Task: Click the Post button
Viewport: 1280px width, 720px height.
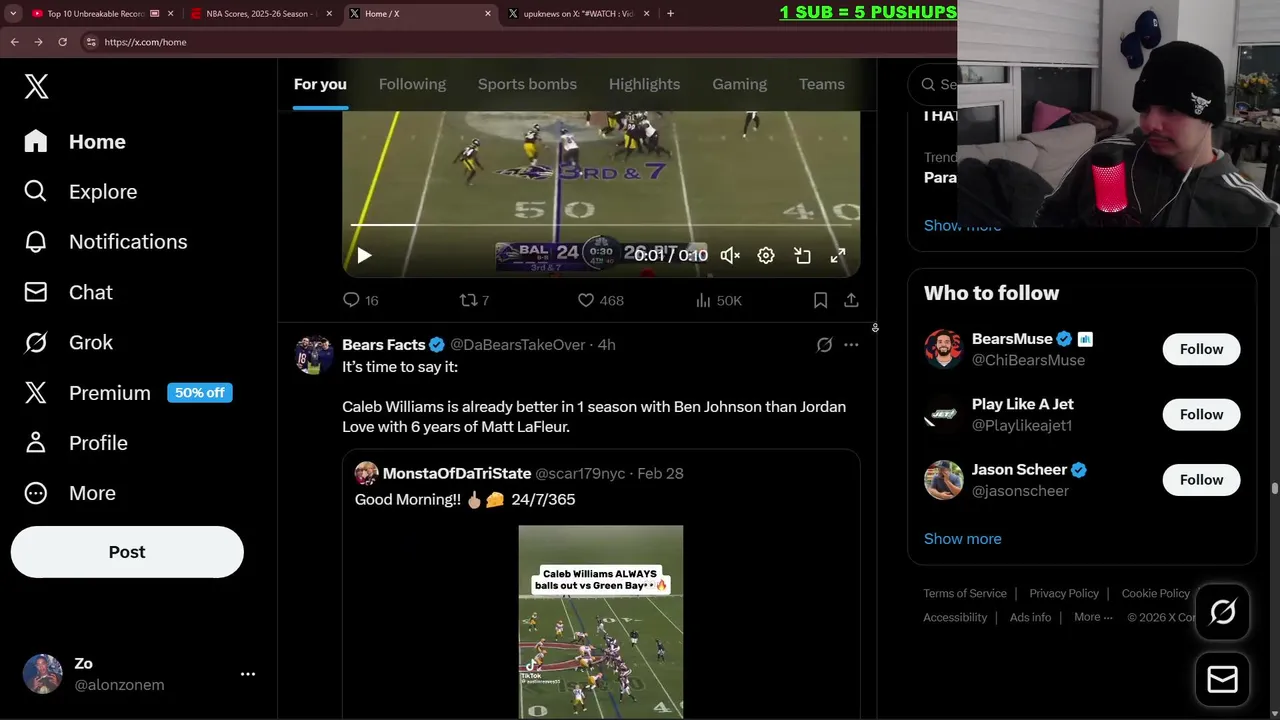Action: (127, 552)
